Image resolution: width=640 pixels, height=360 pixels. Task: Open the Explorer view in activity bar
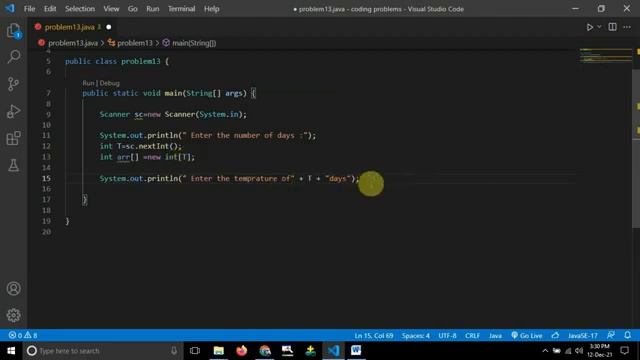coord(13,31)
